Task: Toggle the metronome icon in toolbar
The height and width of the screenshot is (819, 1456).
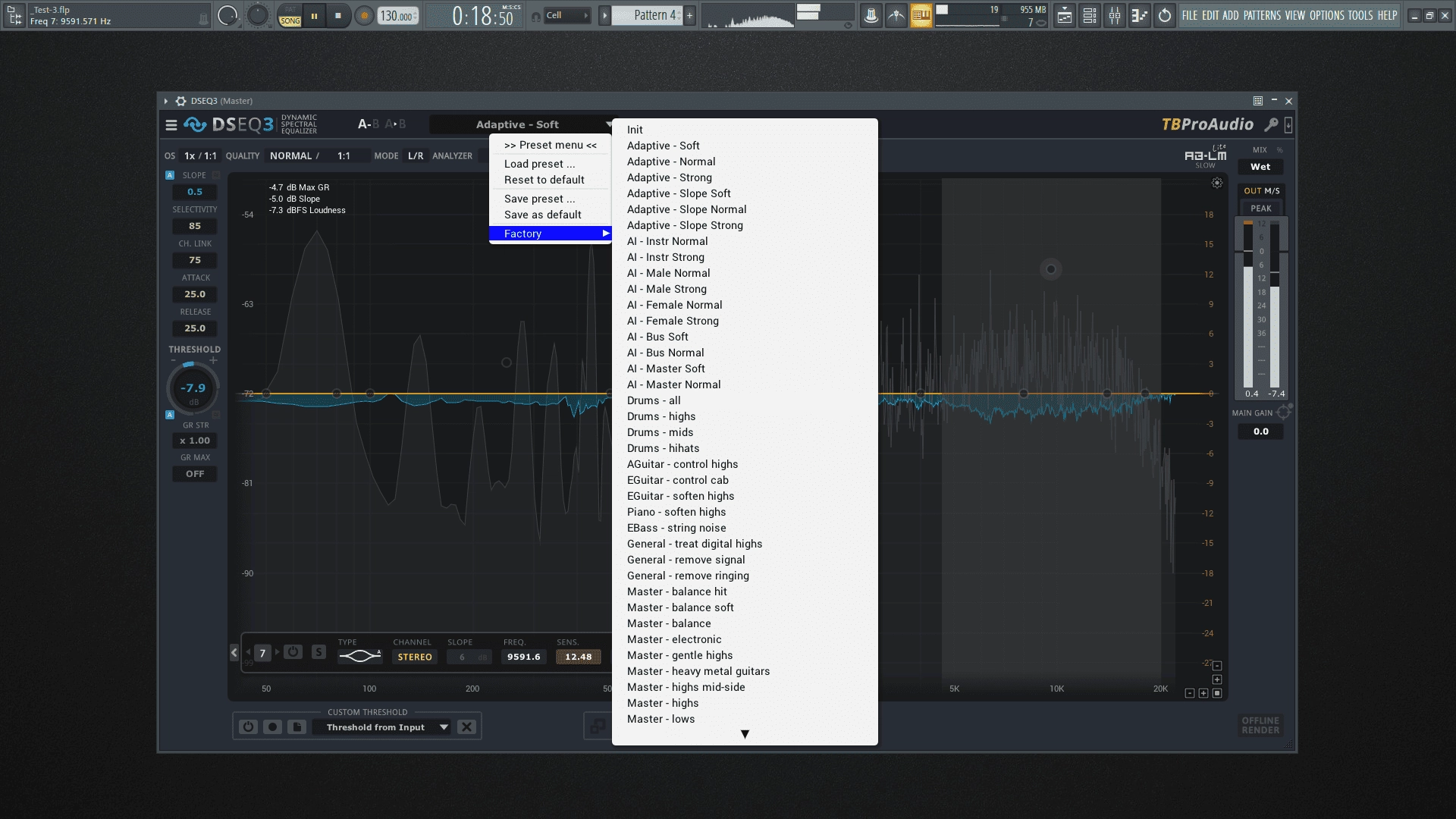Action: click(871, 15)
